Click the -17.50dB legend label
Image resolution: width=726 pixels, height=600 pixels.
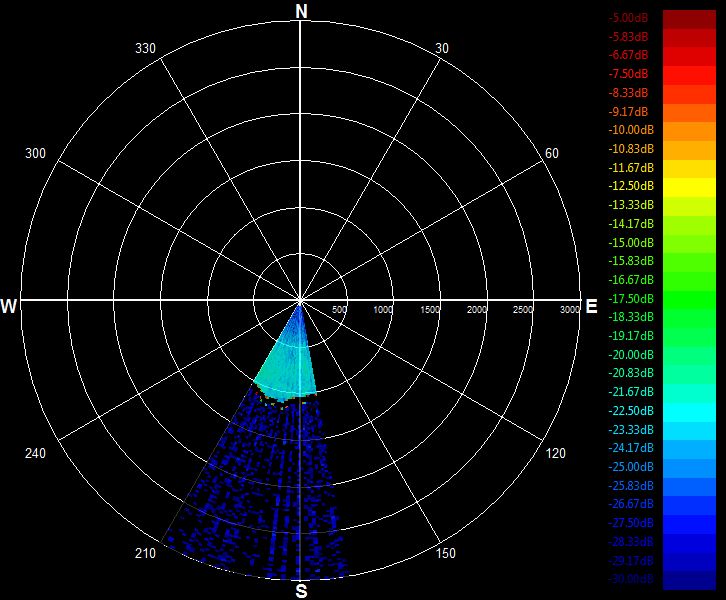click(631, 299)
